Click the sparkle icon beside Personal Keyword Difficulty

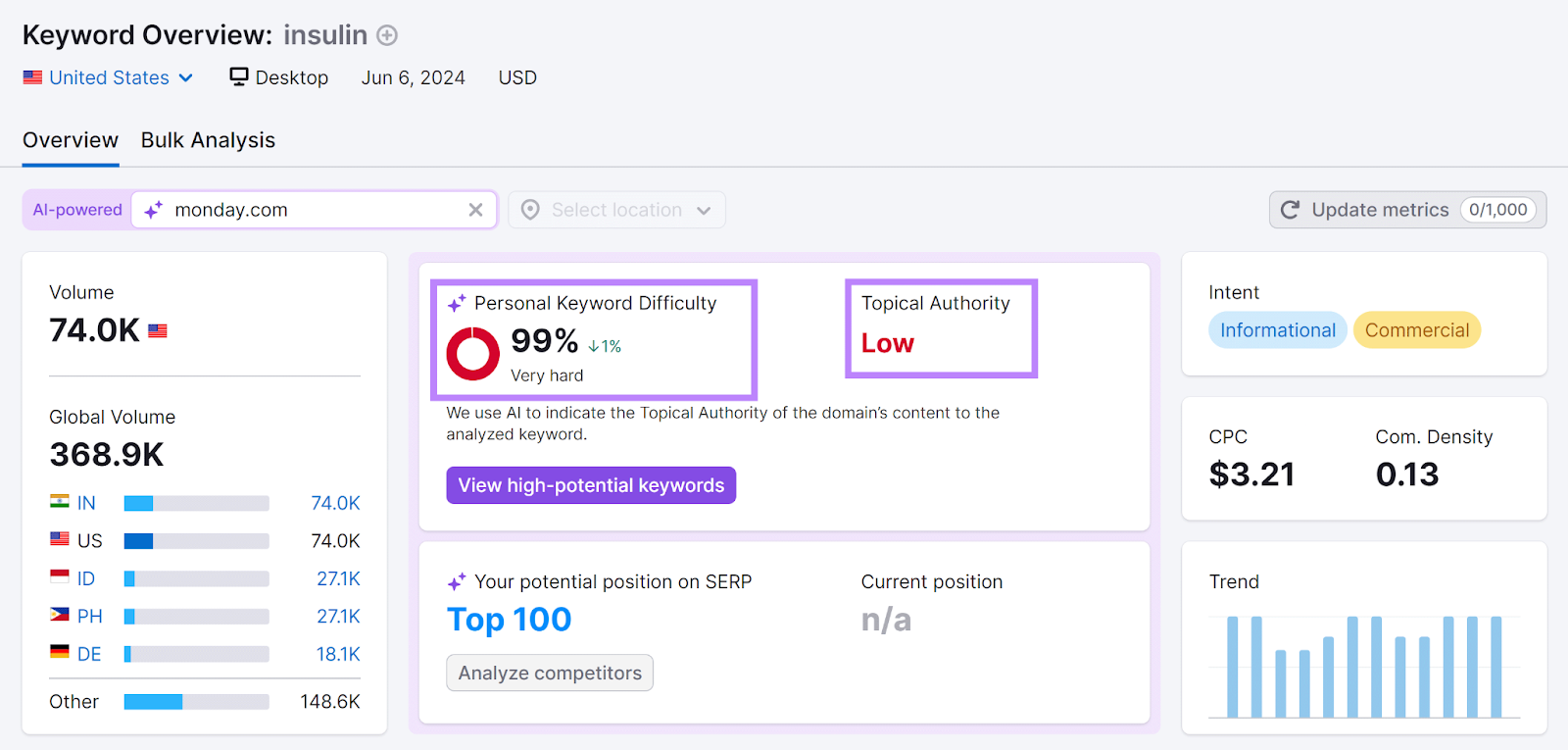coord(457,304)
